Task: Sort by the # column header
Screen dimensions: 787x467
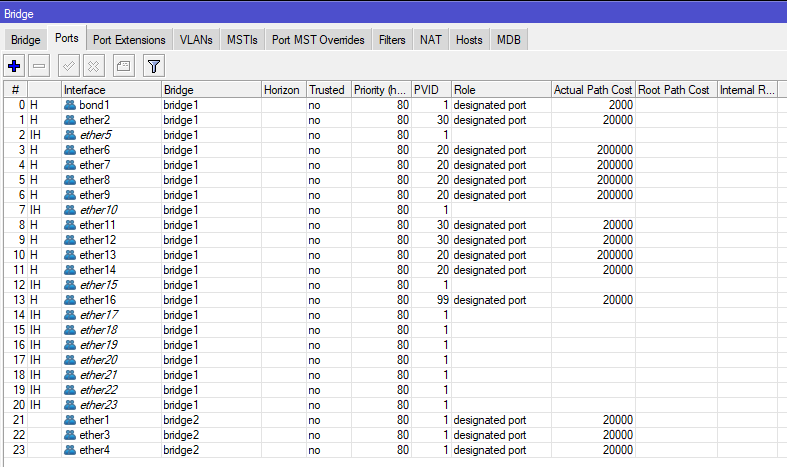Action: pyautogui.click(x=16, y=90)
